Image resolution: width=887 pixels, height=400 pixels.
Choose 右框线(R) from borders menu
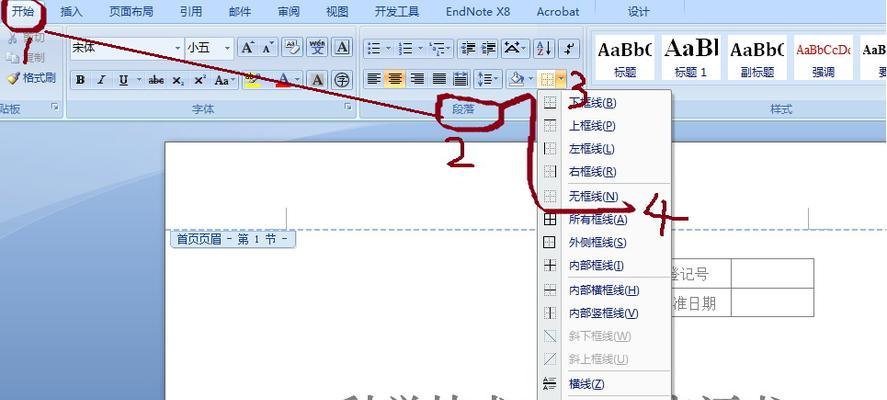click(604, 171)
